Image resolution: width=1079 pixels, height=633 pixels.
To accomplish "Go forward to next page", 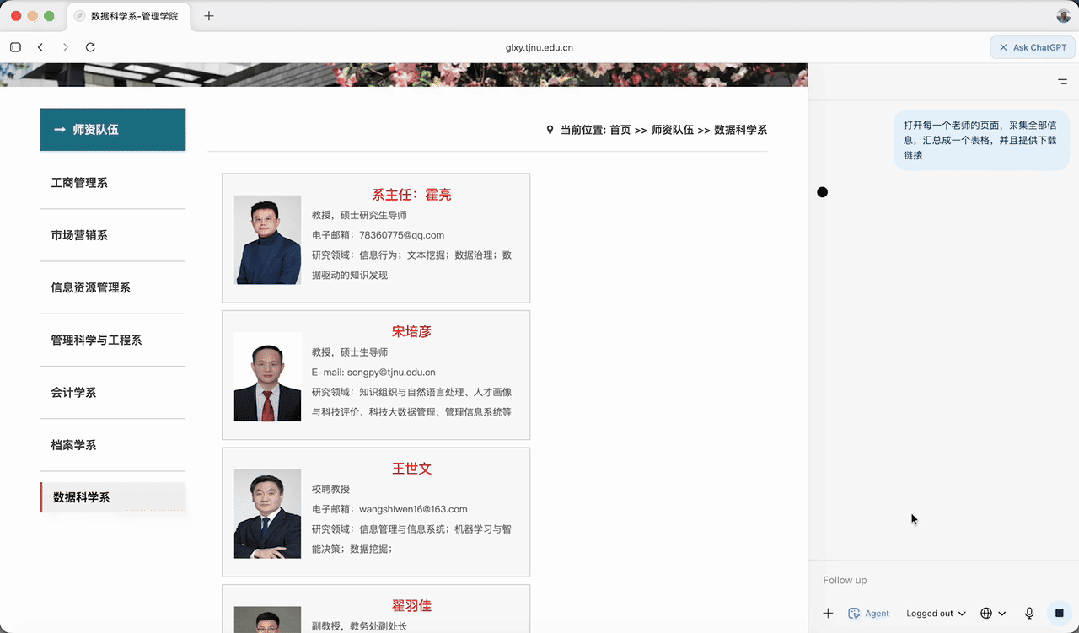I will (65, 47).
